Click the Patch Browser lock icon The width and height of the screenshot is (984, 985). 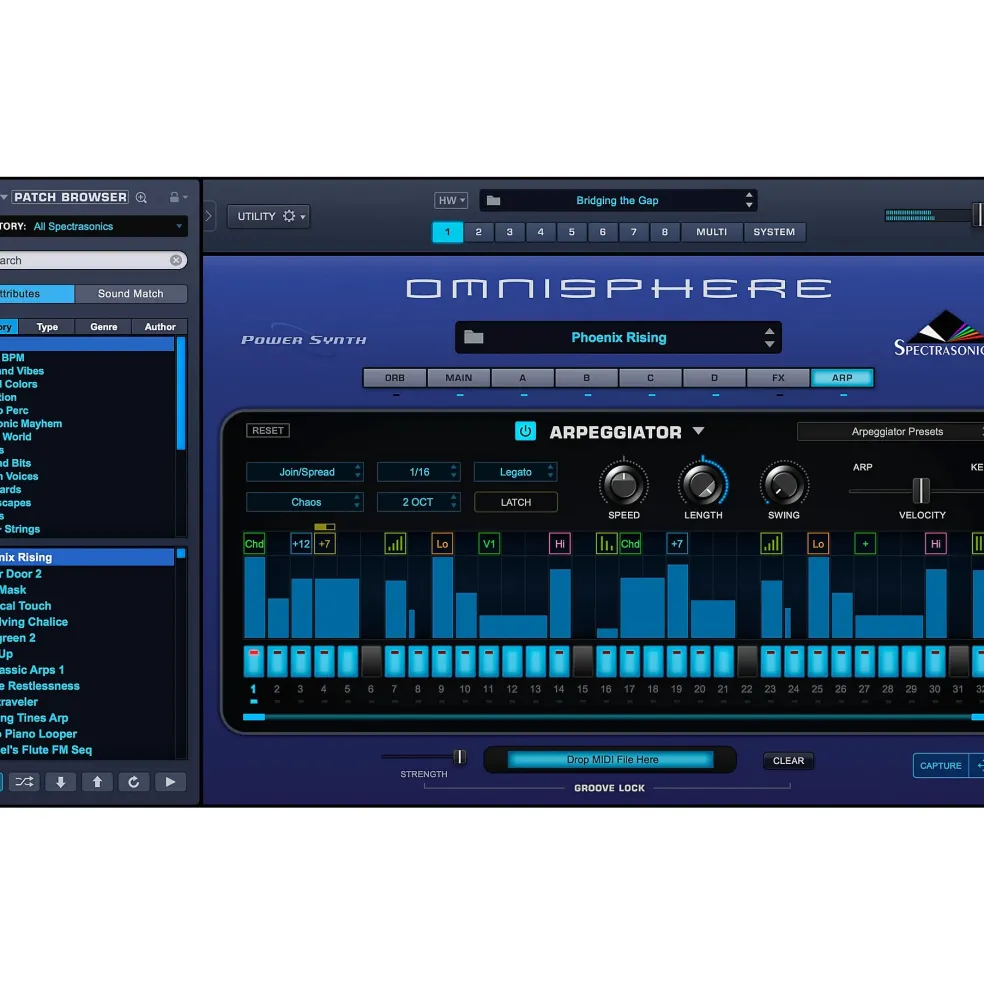[x=174, y=197]
